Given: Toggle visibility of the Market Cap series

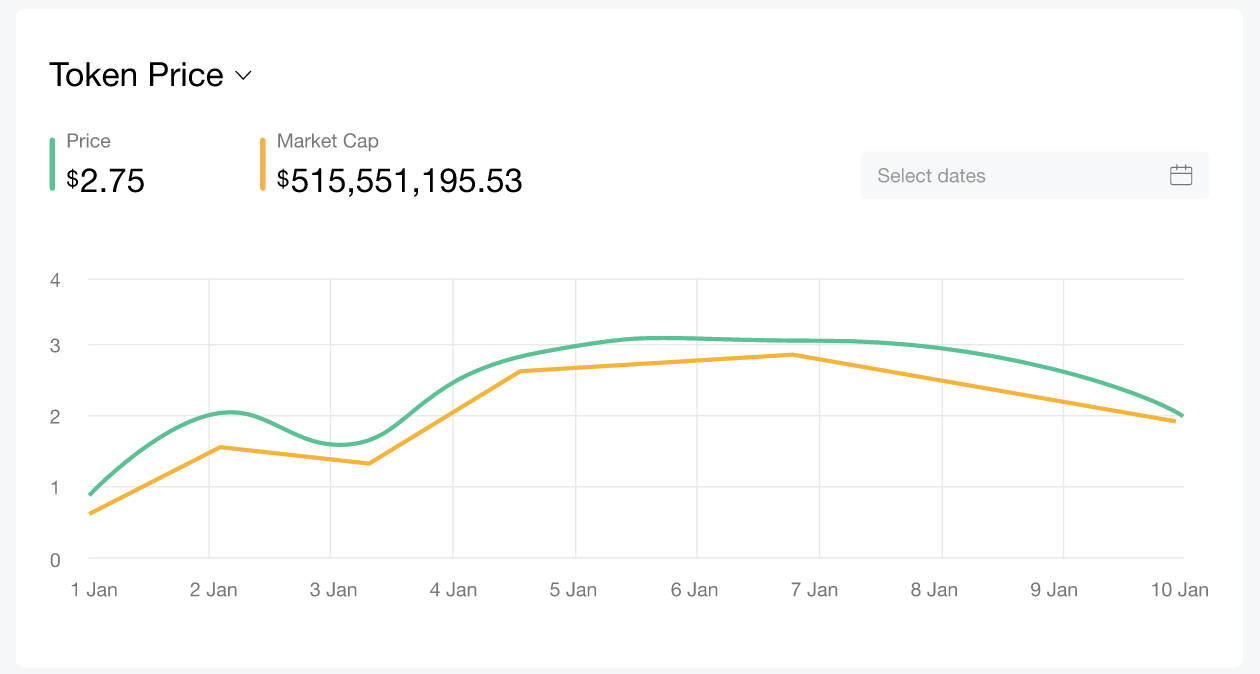Looking at the screenshot, I should point(328,141).
